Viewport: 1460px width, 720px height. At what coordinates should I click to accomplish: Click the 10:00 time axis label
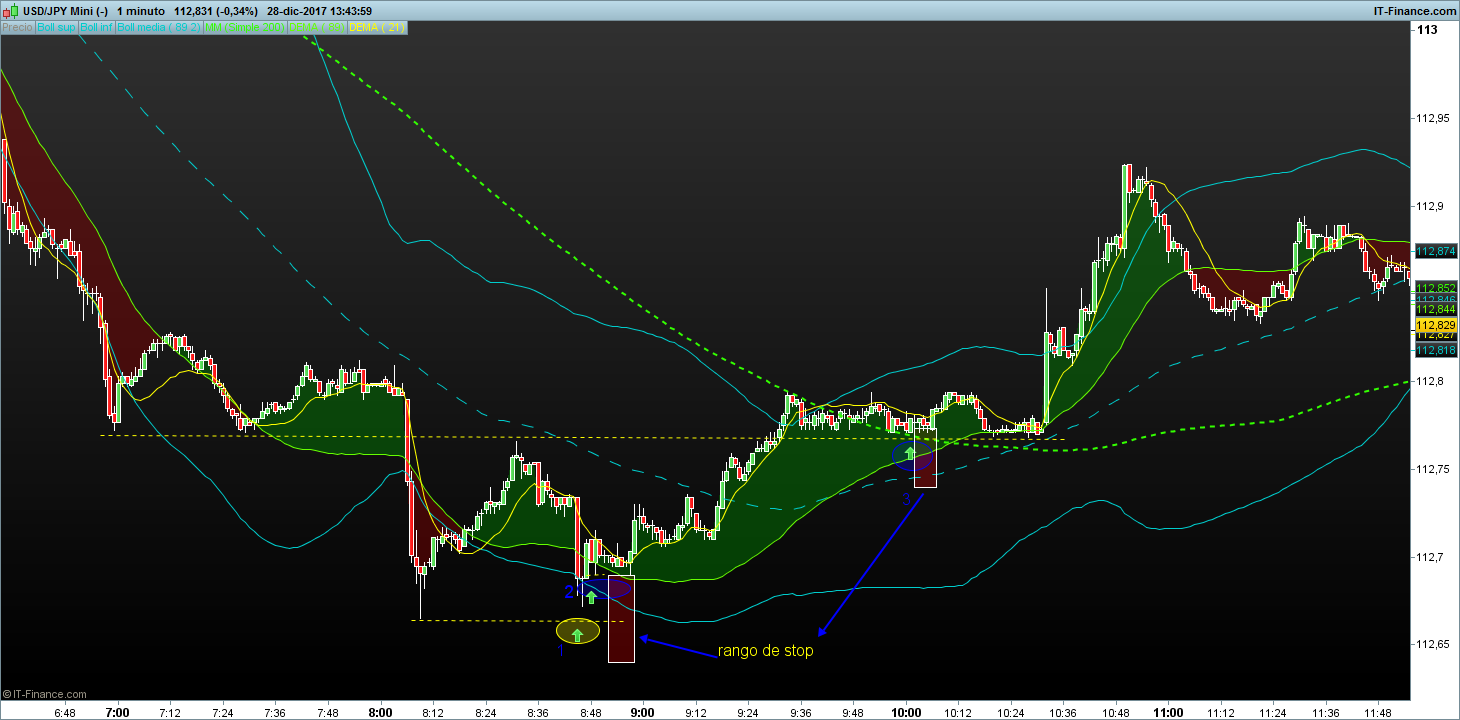tap(906, 713)
